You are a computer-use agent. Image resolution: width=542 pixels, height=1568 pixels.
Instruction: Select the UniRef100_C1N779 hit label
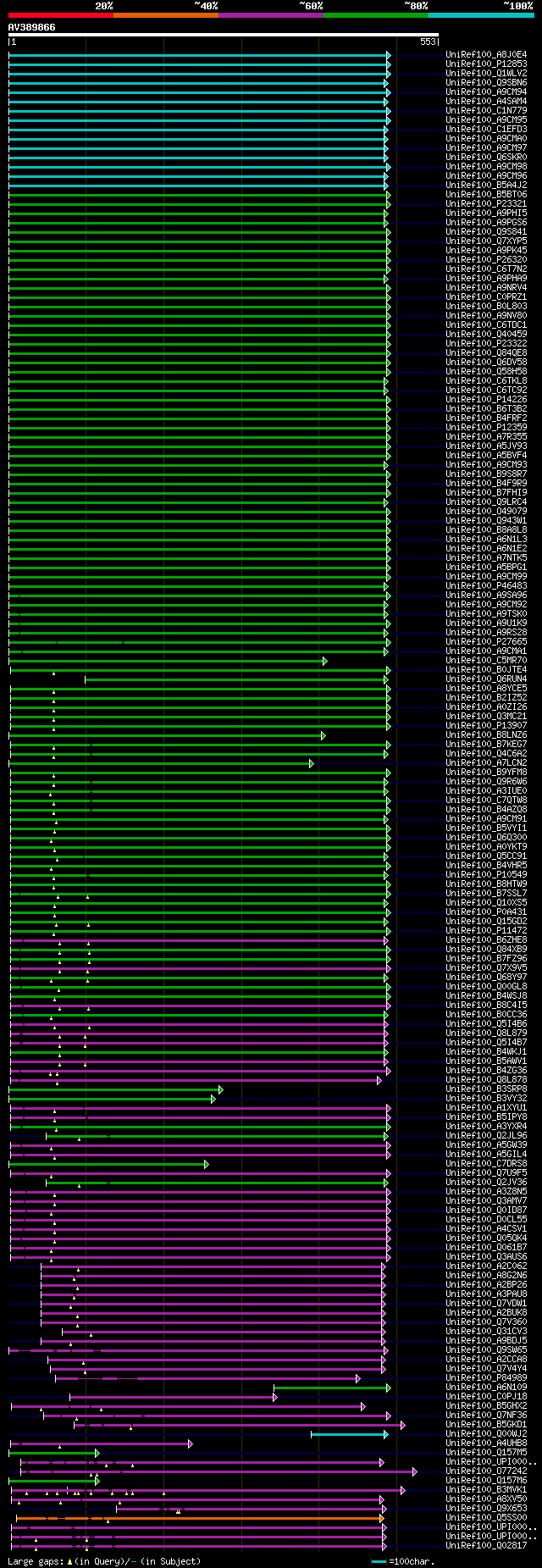[x=486, y=111]
